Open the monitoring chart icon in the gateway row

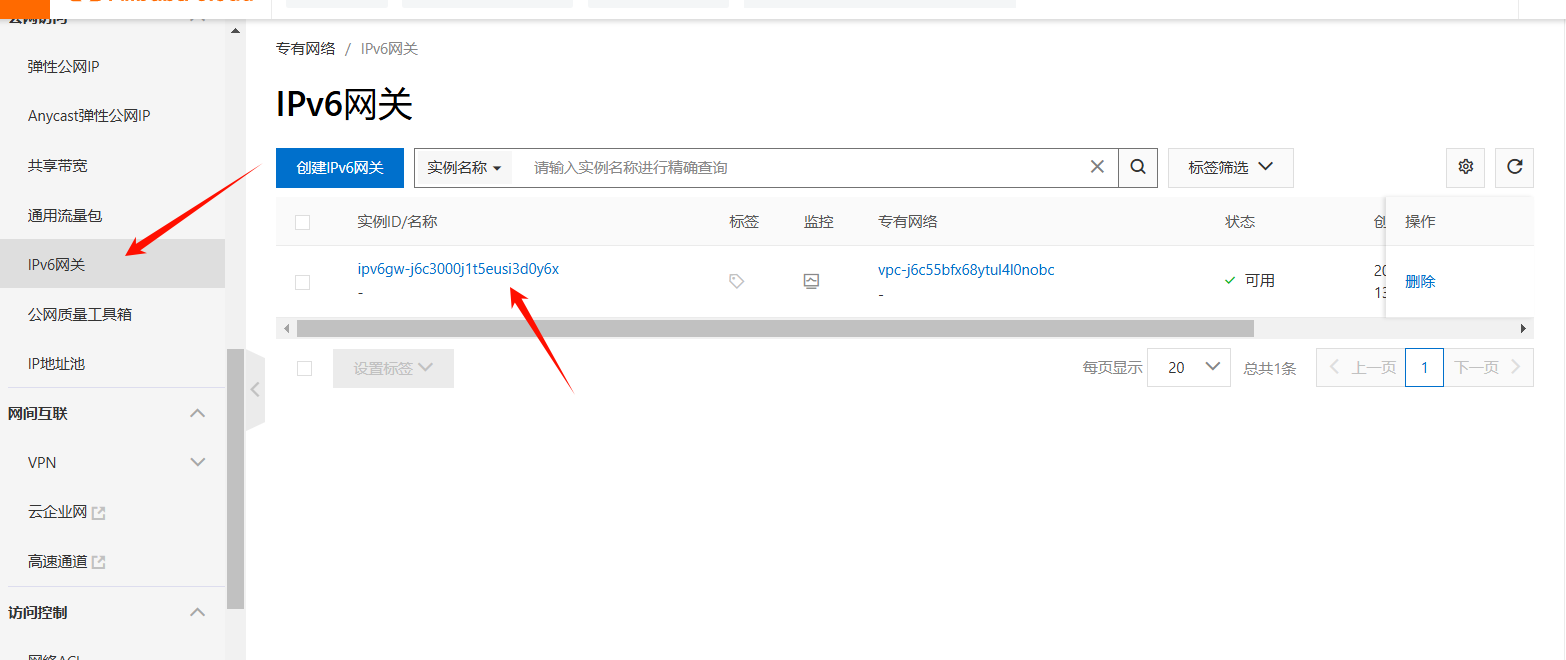coord(811,282)
